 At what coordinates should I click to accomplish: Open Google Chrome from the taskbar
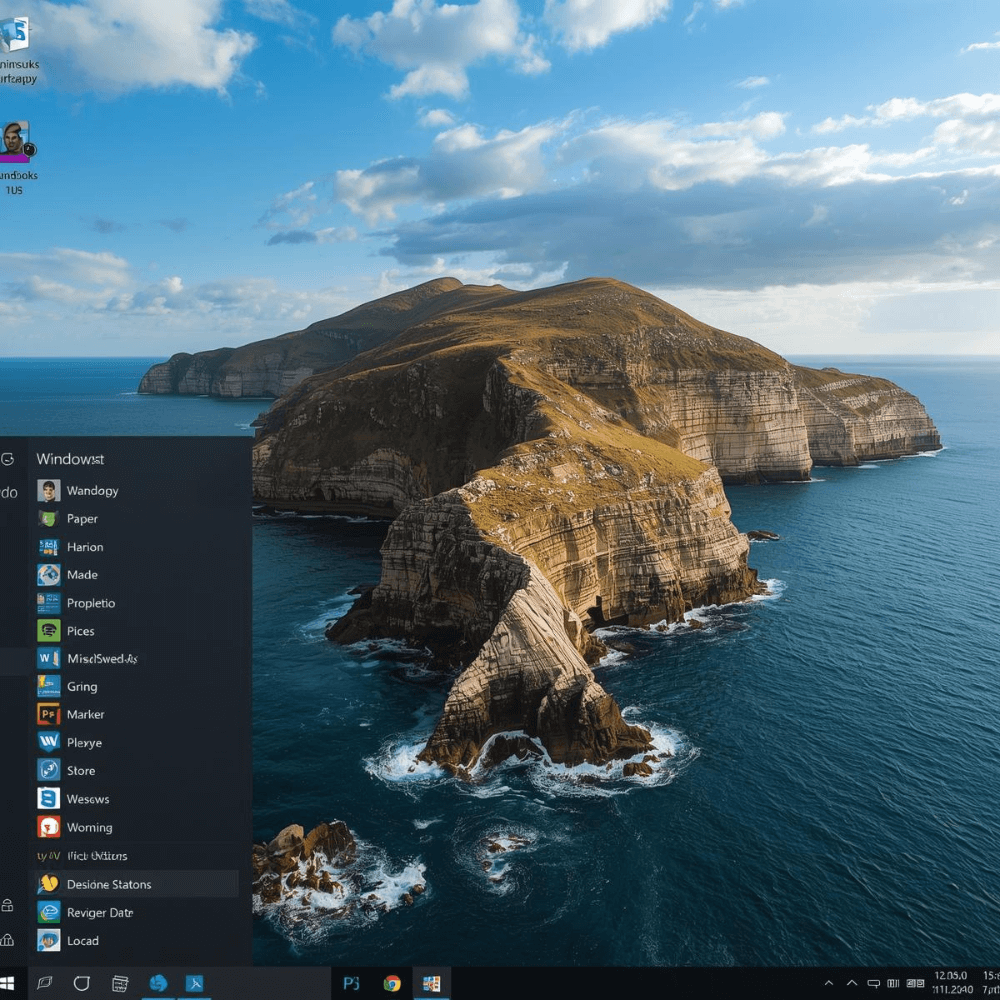pyautogui.click(x=392, y=983)
